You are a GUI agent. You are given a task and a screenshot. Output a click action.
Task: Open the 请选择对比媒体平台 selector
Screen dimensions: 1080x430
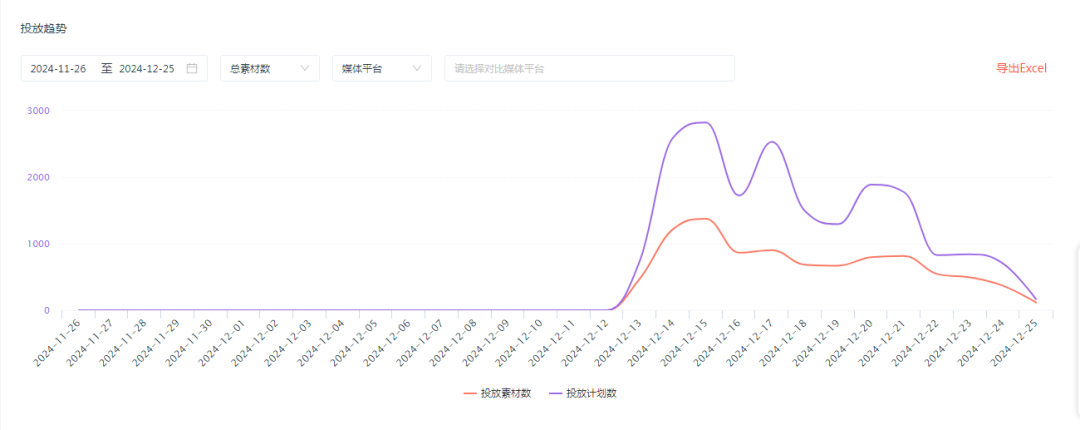[589, 69]
